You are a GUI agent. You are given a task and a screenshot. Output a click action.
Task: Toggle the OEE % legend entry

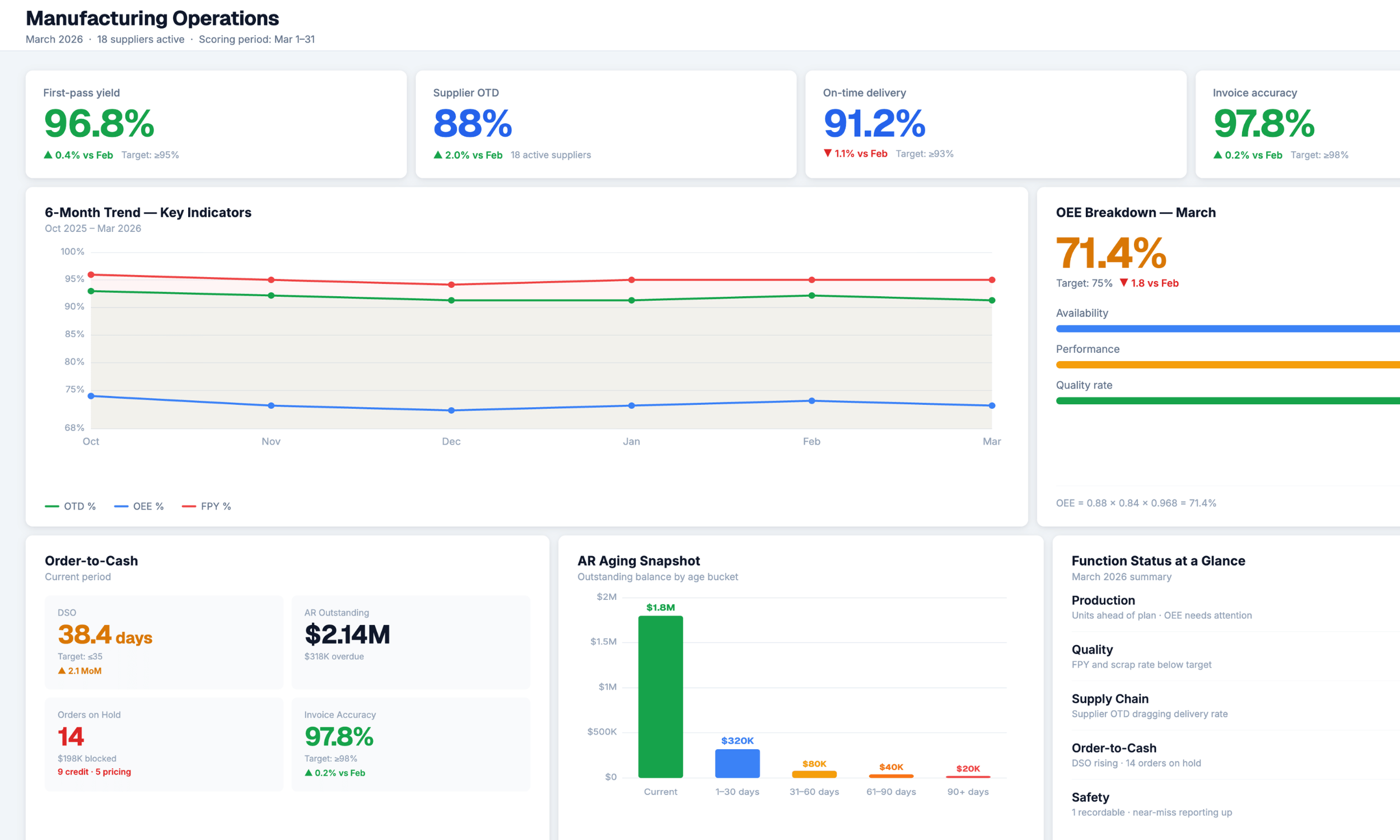pos(139,506)
